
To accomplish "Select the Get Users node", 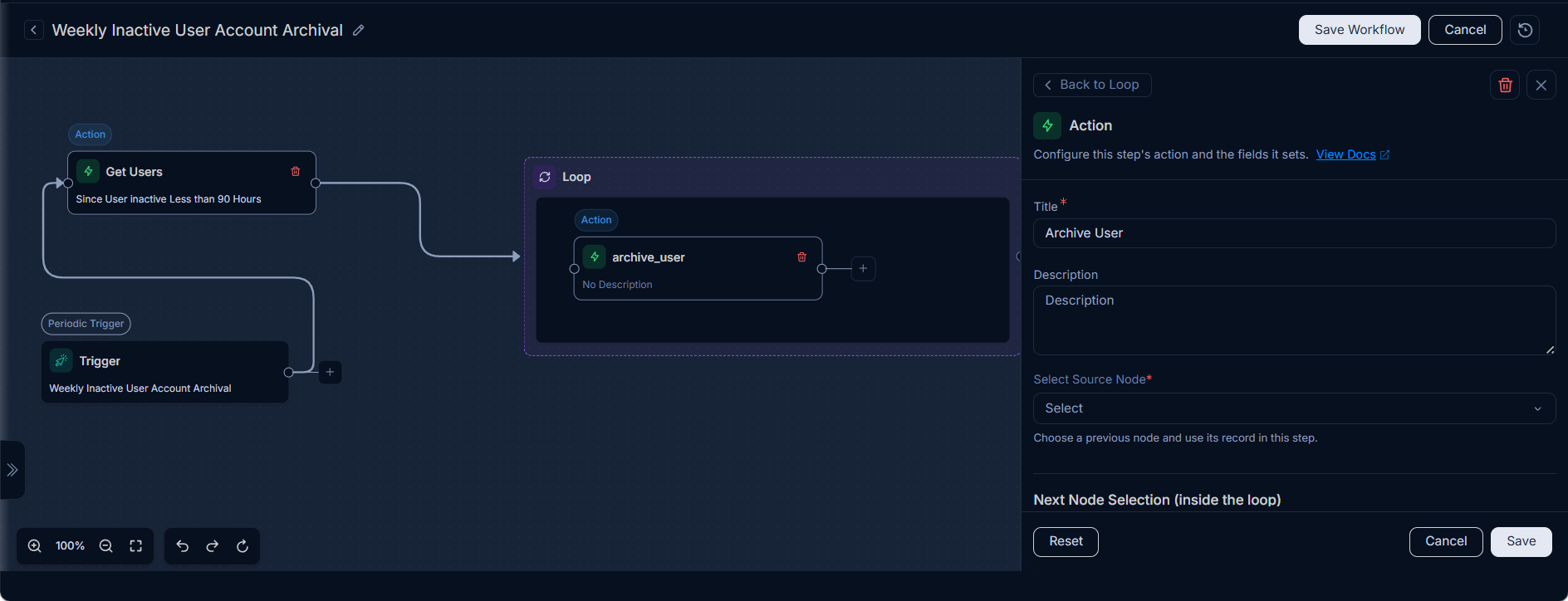I will coord(192,183).
